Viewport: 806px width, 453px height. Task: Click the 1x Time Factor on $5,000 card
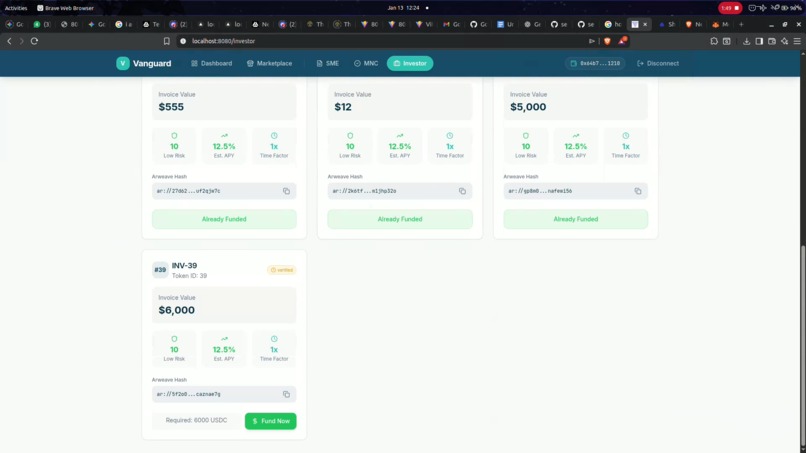tap(626, 146)
